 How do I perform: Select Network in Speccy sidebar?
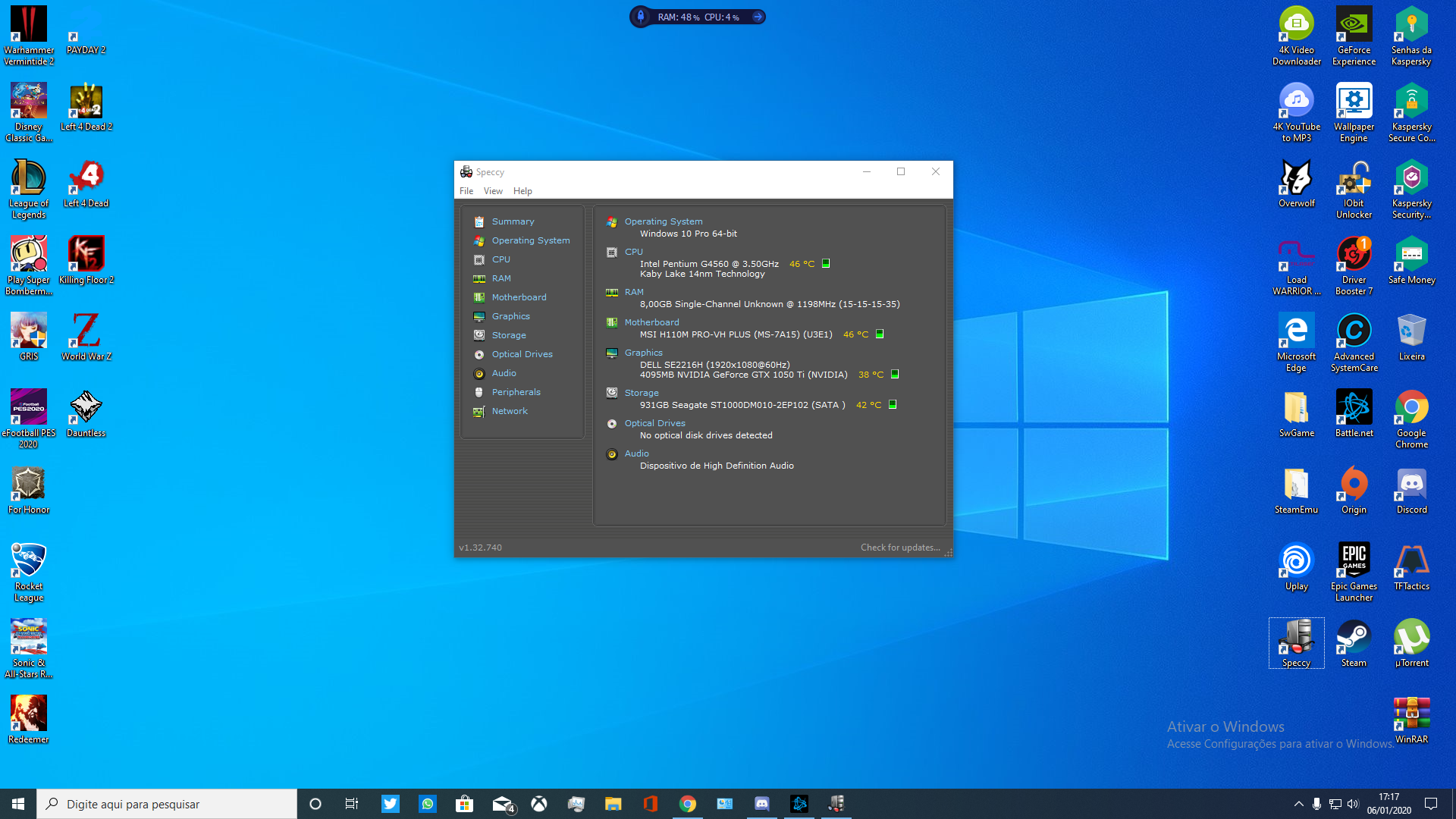click(510, 411)
